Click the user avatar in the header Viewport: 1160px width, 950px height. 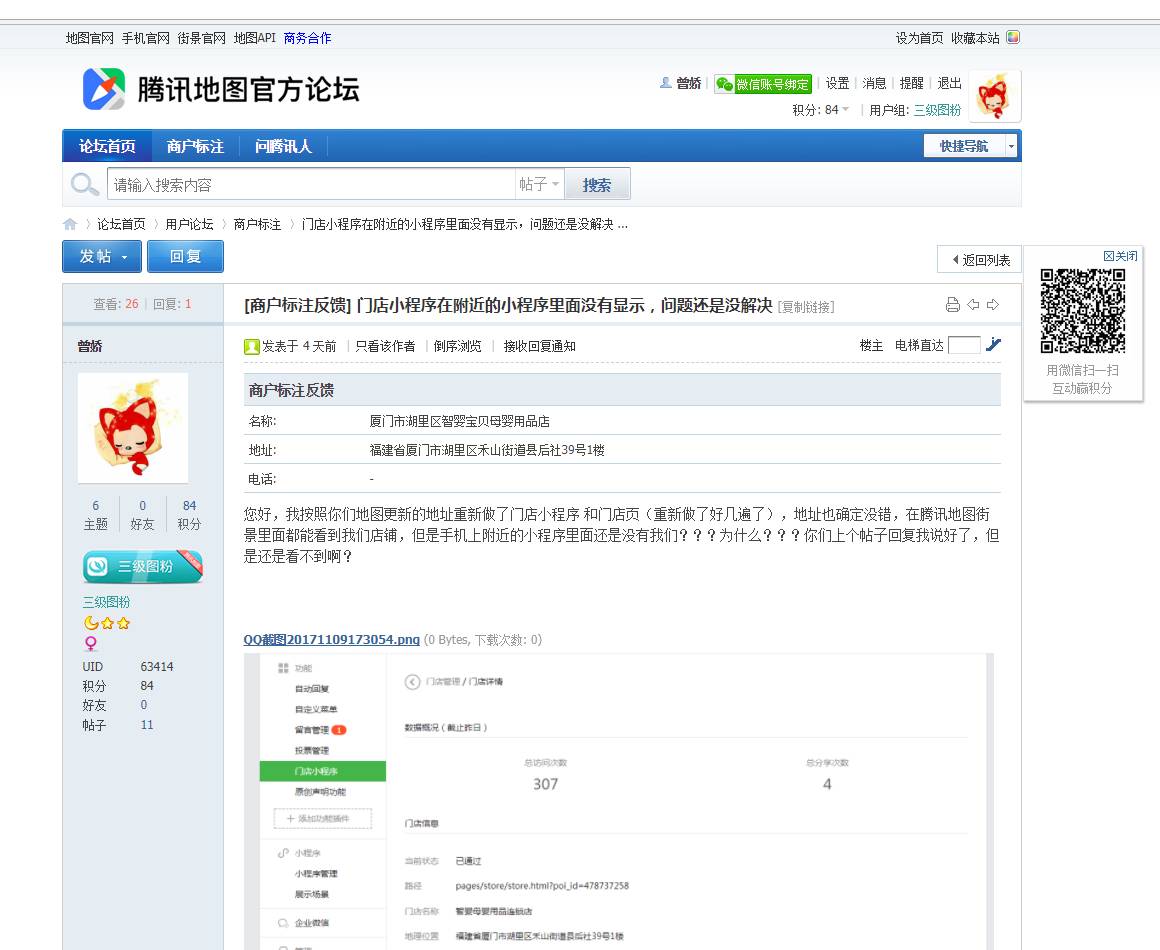tap(994, 96)
